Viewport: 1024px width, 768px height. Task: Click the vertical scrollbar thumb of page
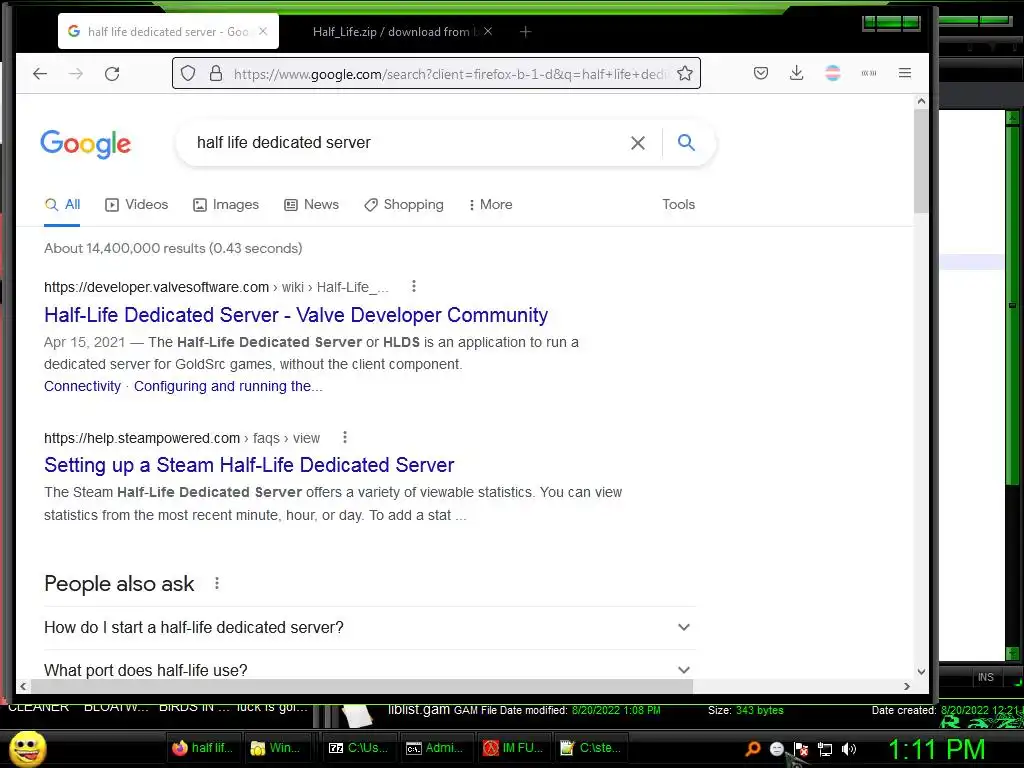pyautogui.click(x=921, y=161)
